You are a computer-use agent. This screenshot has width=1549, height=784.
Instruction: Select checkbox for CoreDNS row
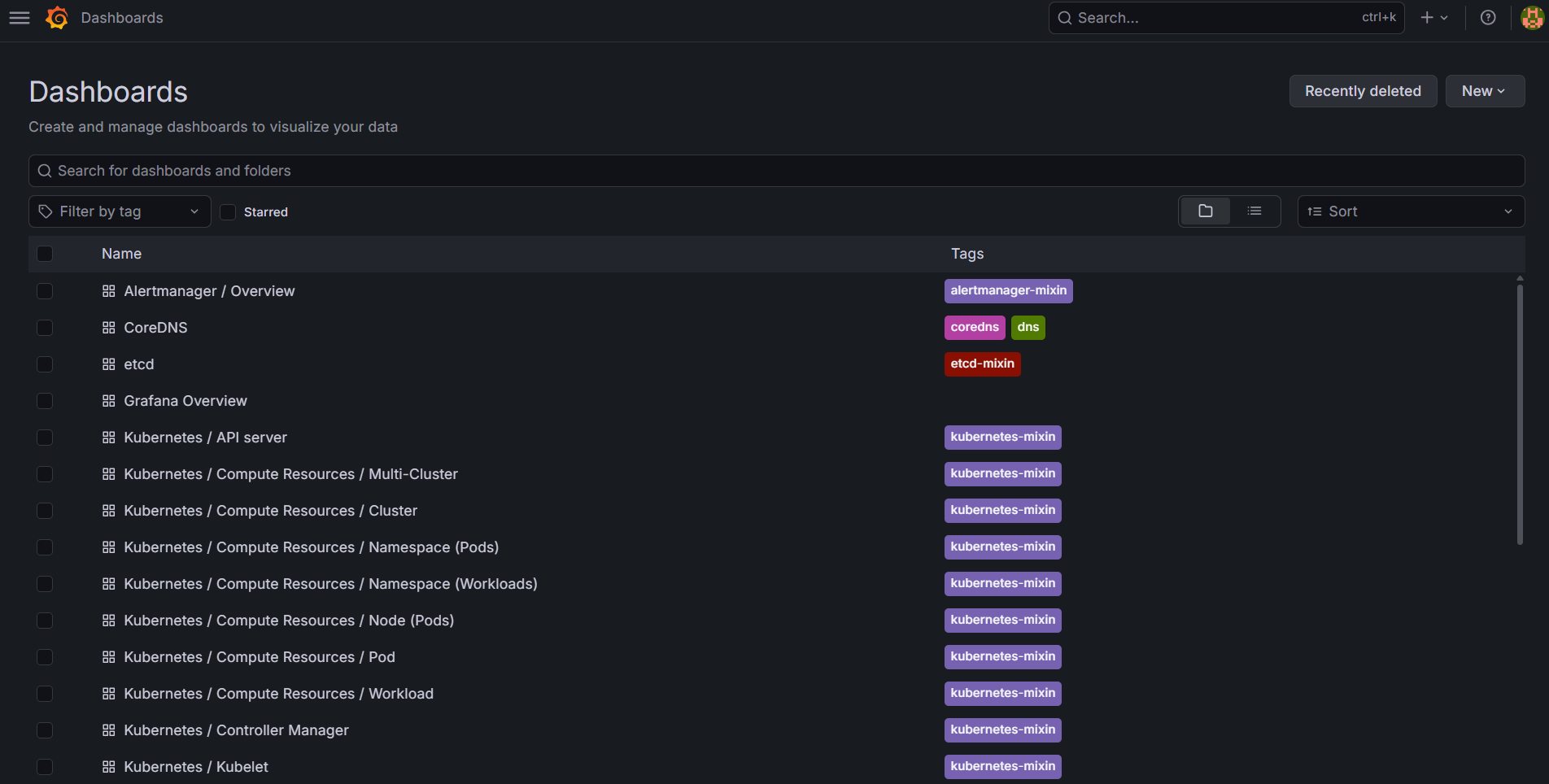coord(45,328)
